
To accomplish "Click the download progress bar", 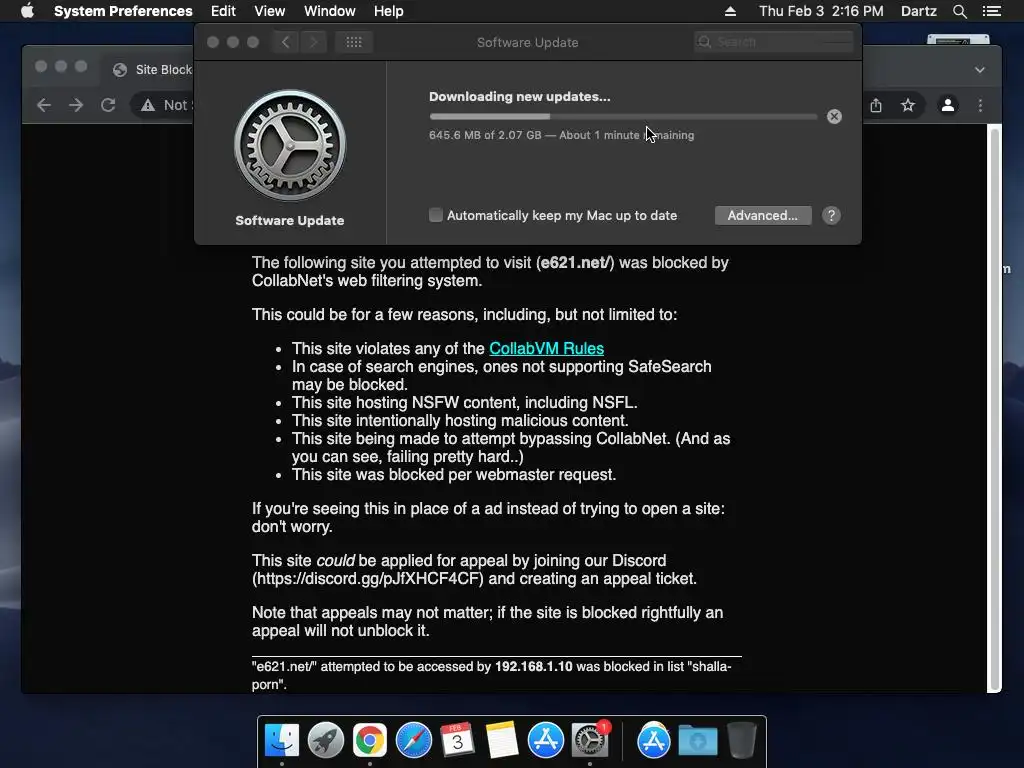I will click(623, 117).
